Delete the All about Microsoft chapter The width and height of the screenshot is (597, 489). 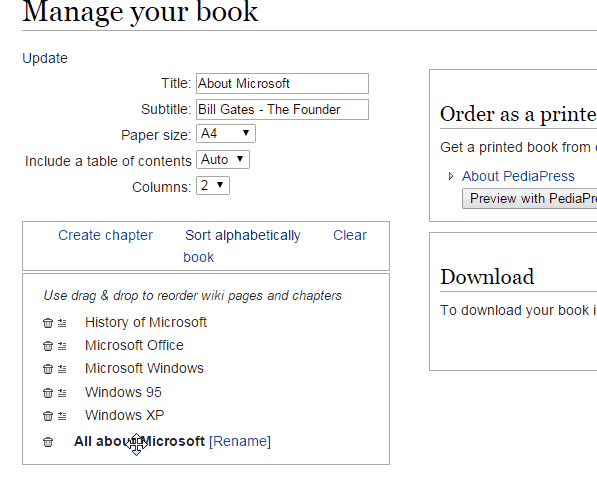(48, 442)
